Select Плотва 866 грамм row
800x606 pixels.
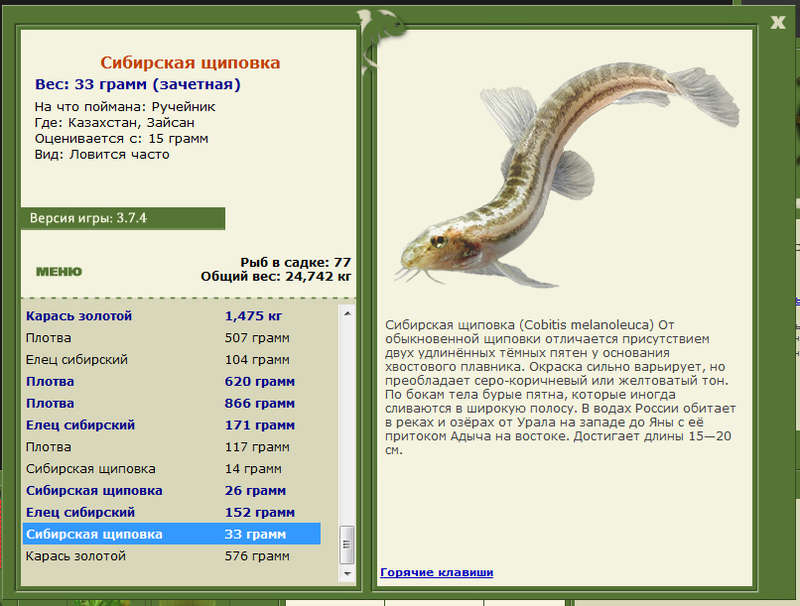171,403
